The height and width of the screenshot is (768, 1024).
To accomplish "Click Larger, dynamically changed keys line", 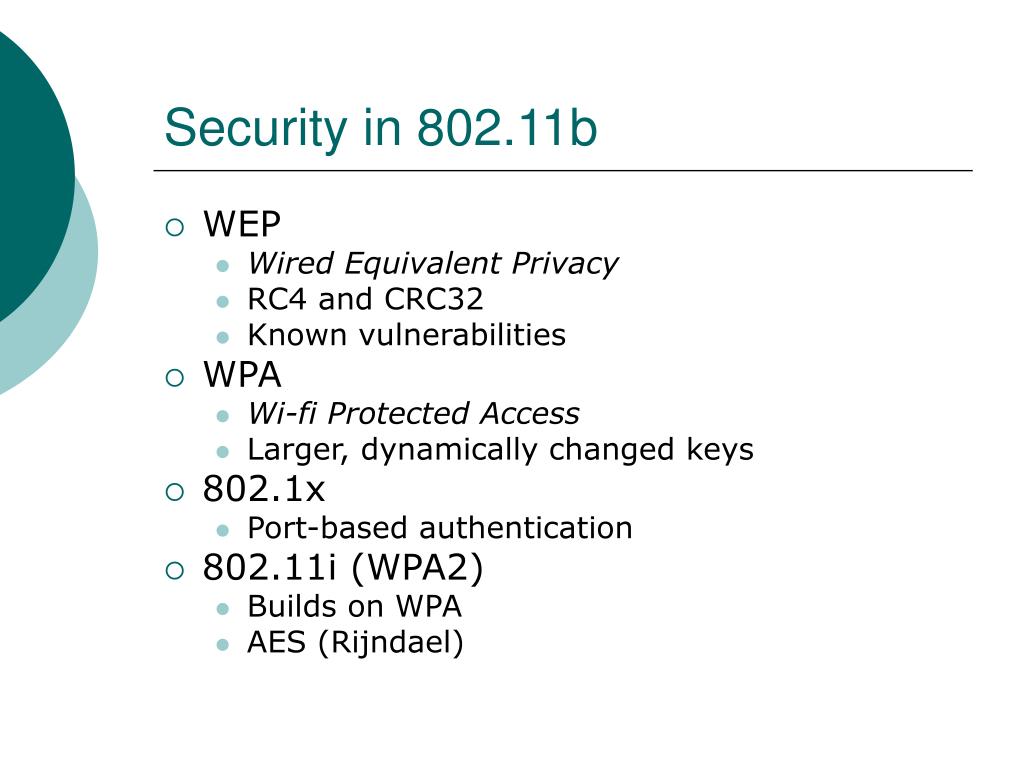I will point(500,450).
